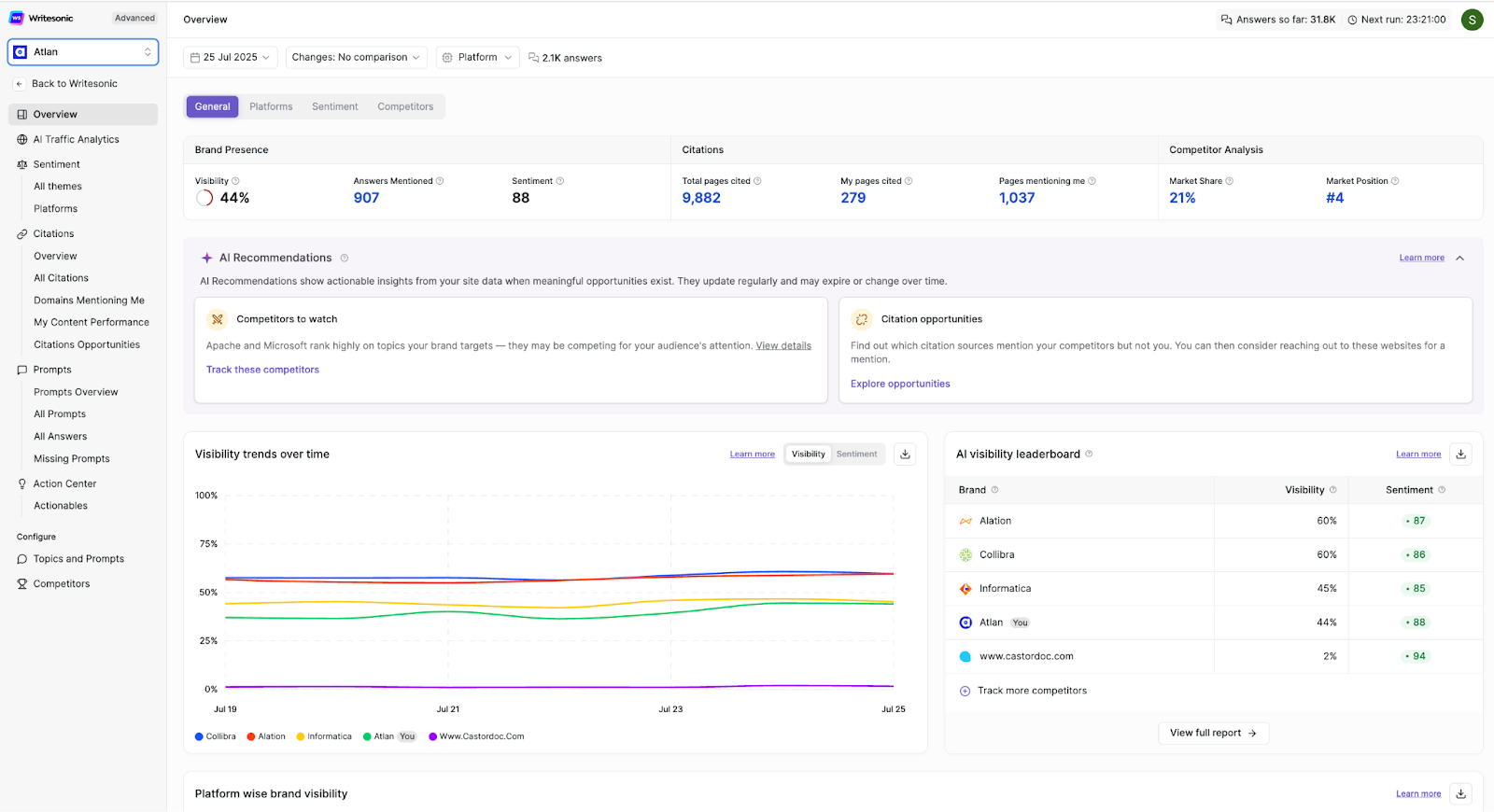Download the AI visibility leaderboard
The height and width of the screenshot is (812, 1494).
click(1461, 455)
